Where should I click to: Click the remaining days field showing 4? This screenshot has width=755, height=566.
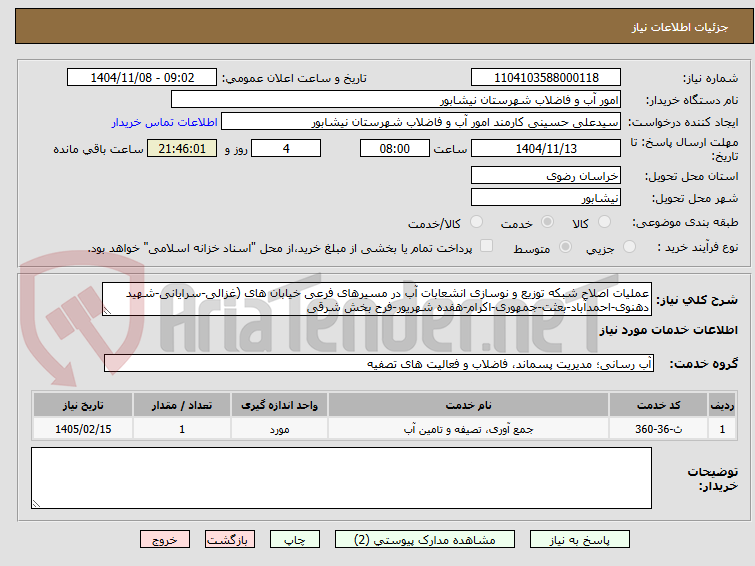tap(286, 148)
